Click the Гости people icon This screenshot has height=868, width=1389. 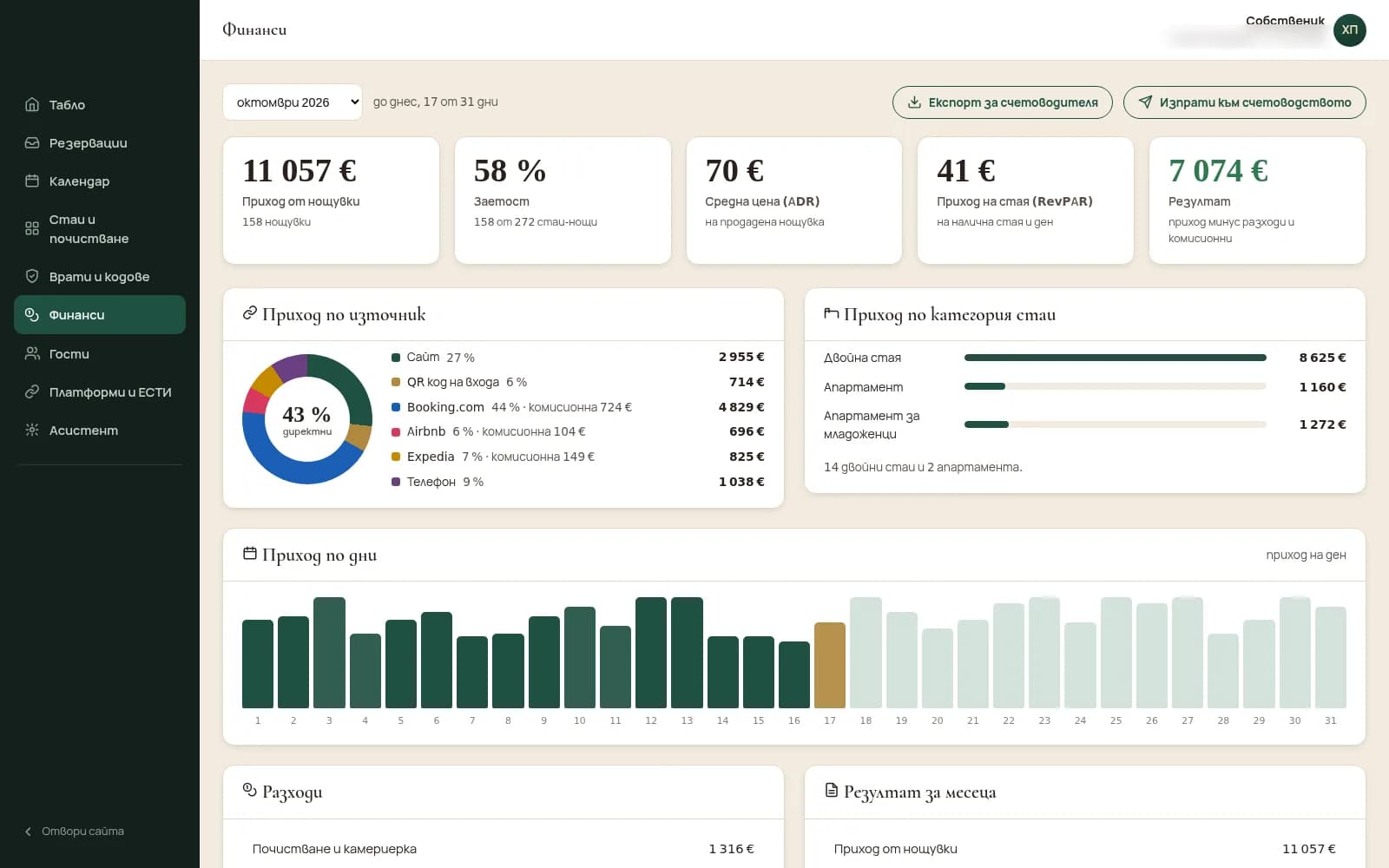(x=32, y=353)
